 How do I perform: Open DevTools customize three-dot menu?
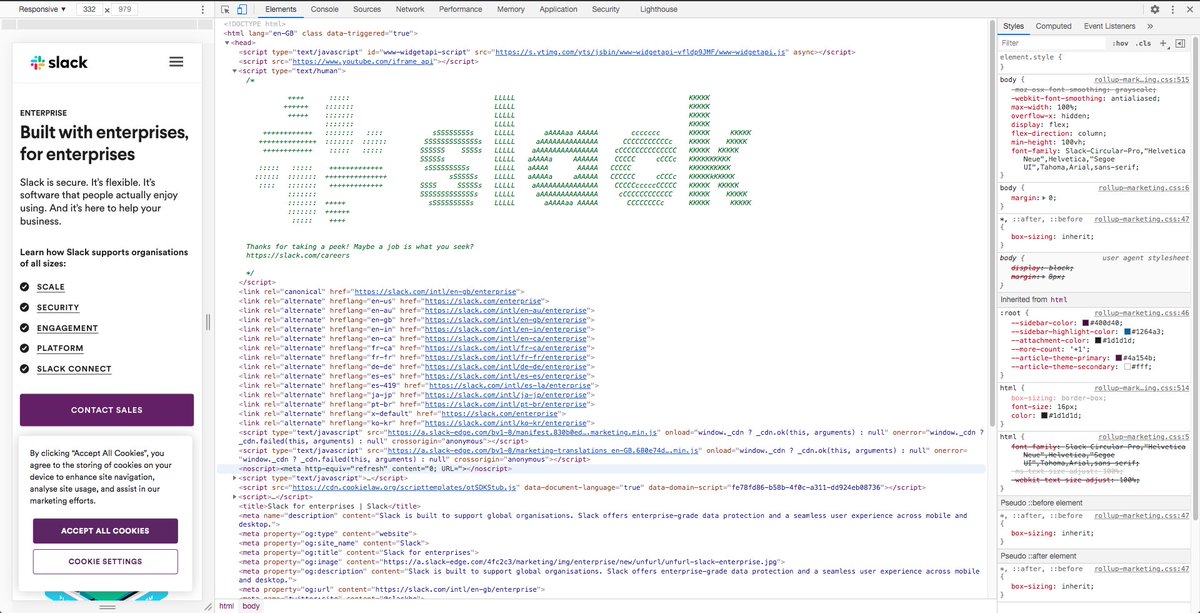1171,9
